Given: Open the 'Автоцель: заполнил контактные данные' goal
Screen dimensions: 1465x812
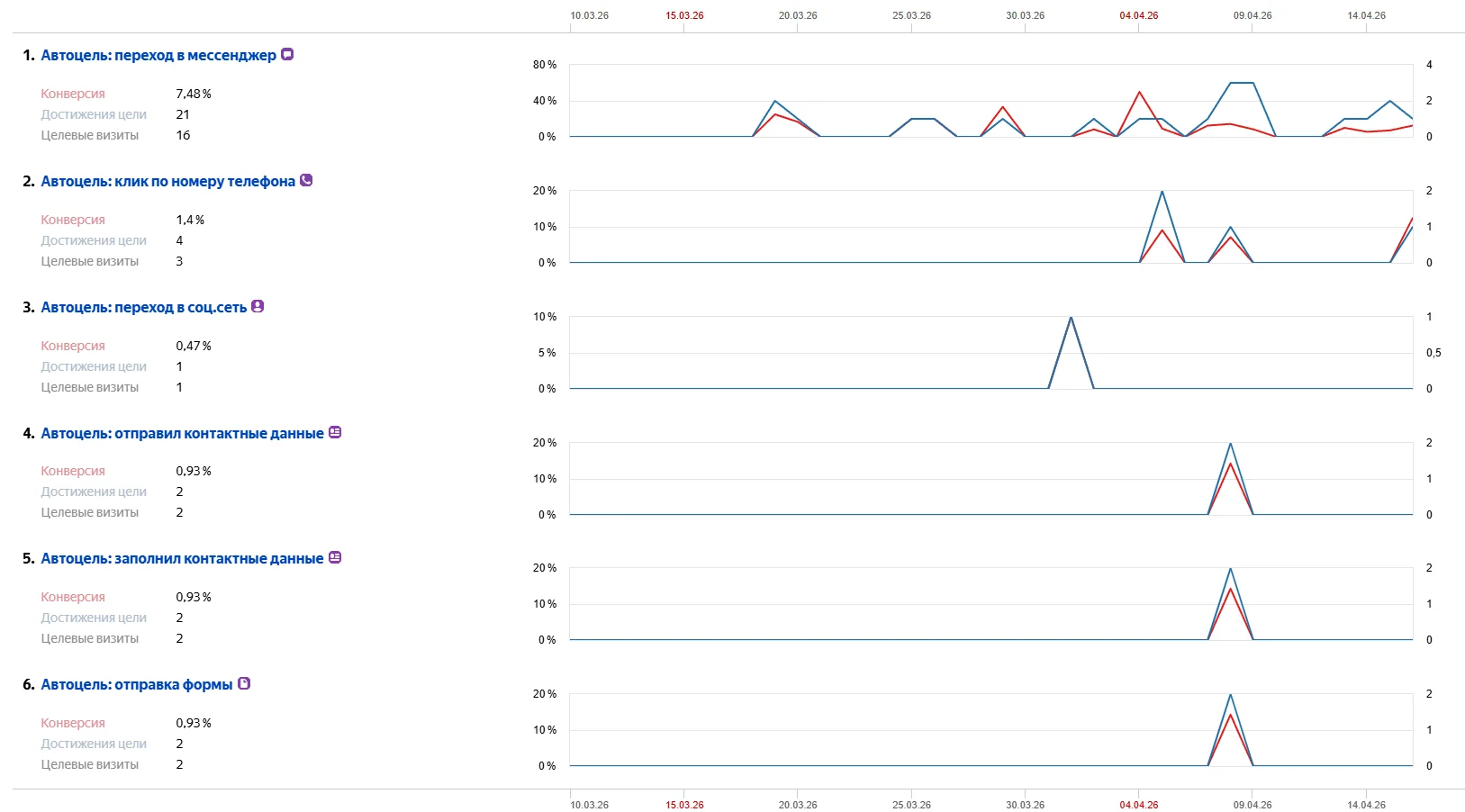Looking at the screenshot, I should pos(182,558).
